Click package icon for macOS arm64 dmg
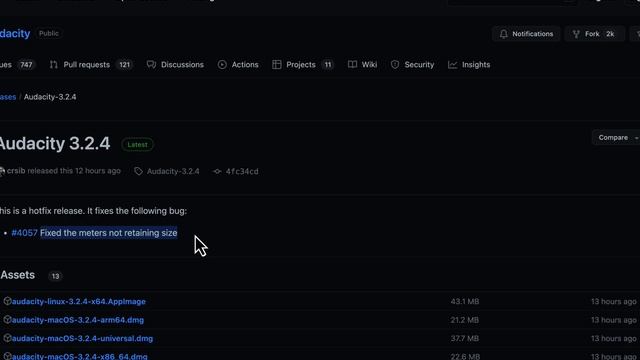Screen dimensions: 640x360 pyautogui.click(x=7, y=320)
